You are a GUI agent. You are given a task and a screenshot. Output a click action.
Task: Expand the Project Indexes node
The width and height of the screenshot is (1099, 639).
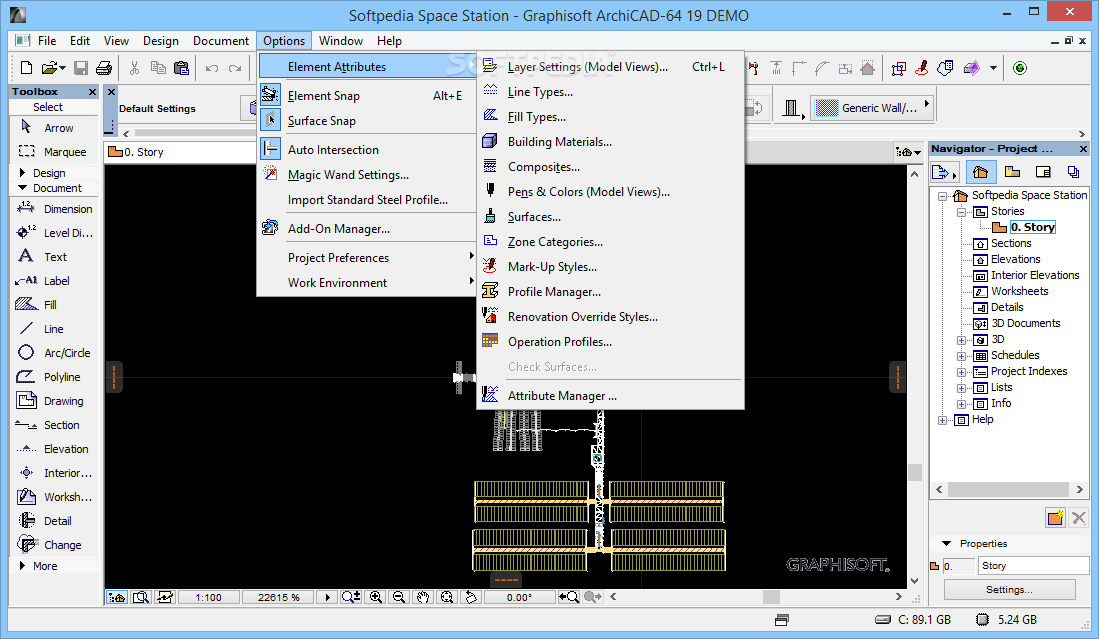tap(962, 372)
